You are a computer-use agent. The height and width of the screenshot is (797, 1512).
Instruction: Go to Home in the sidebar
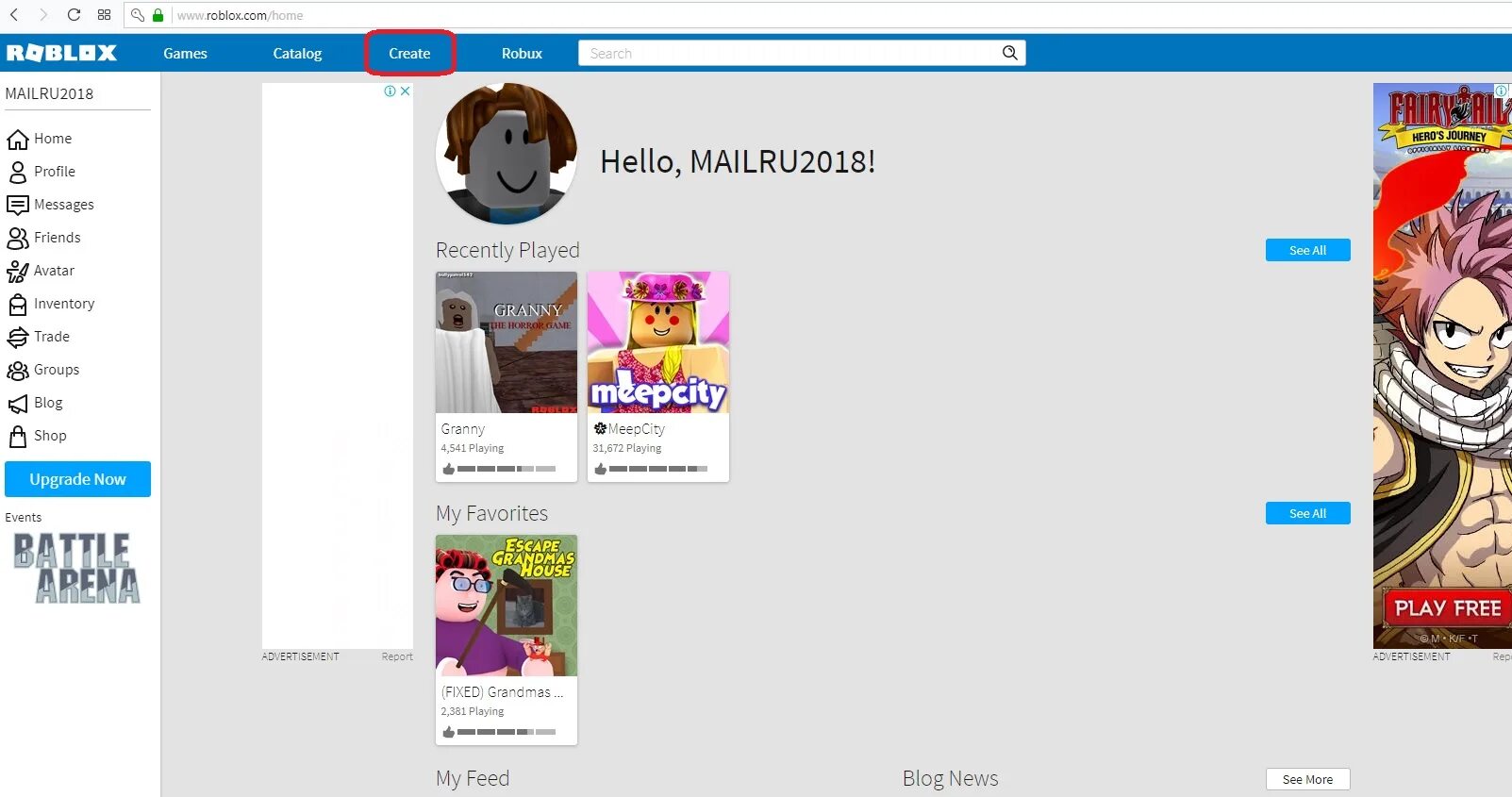pyautogui.click(x=53, y=139)
